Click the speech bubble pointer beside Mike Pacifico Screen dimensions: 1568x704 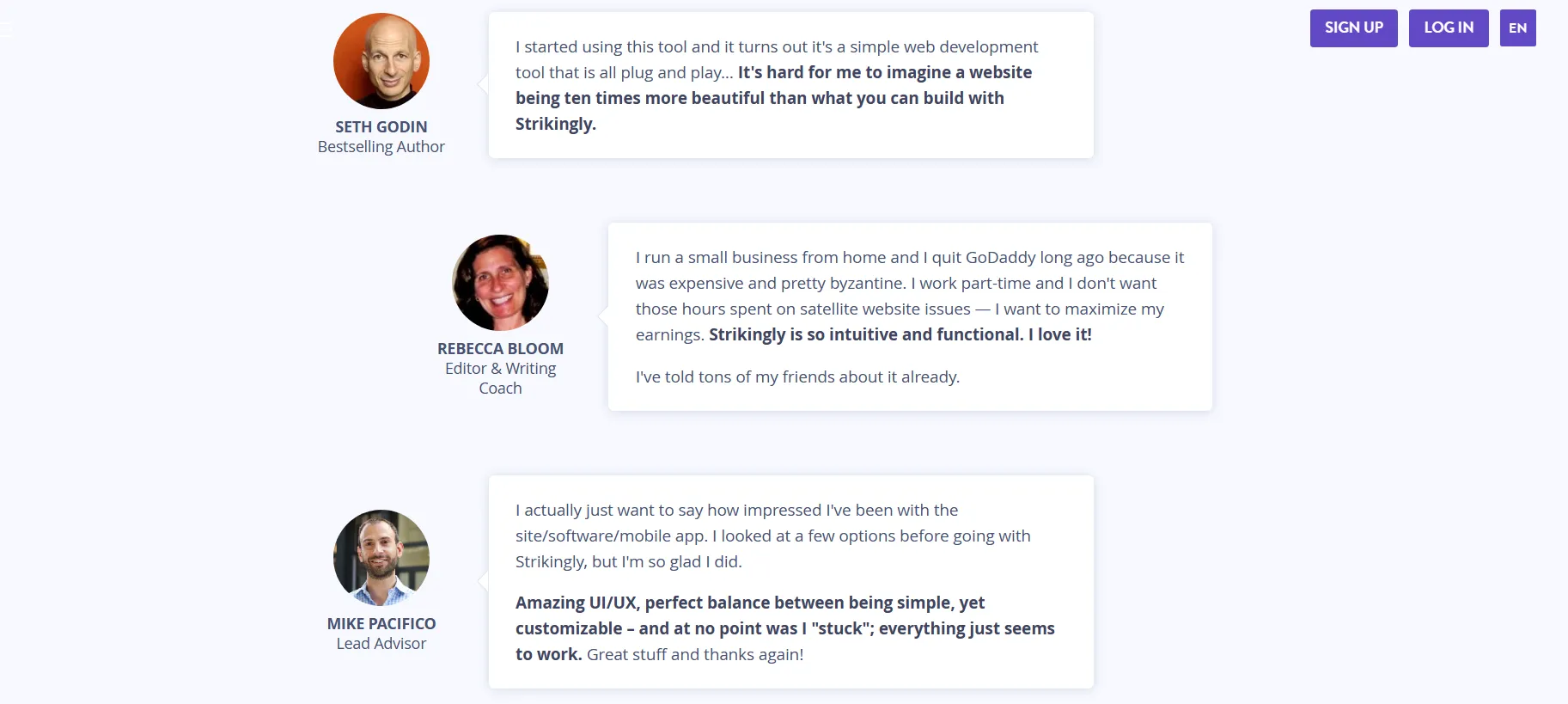[x=481, y=581]
